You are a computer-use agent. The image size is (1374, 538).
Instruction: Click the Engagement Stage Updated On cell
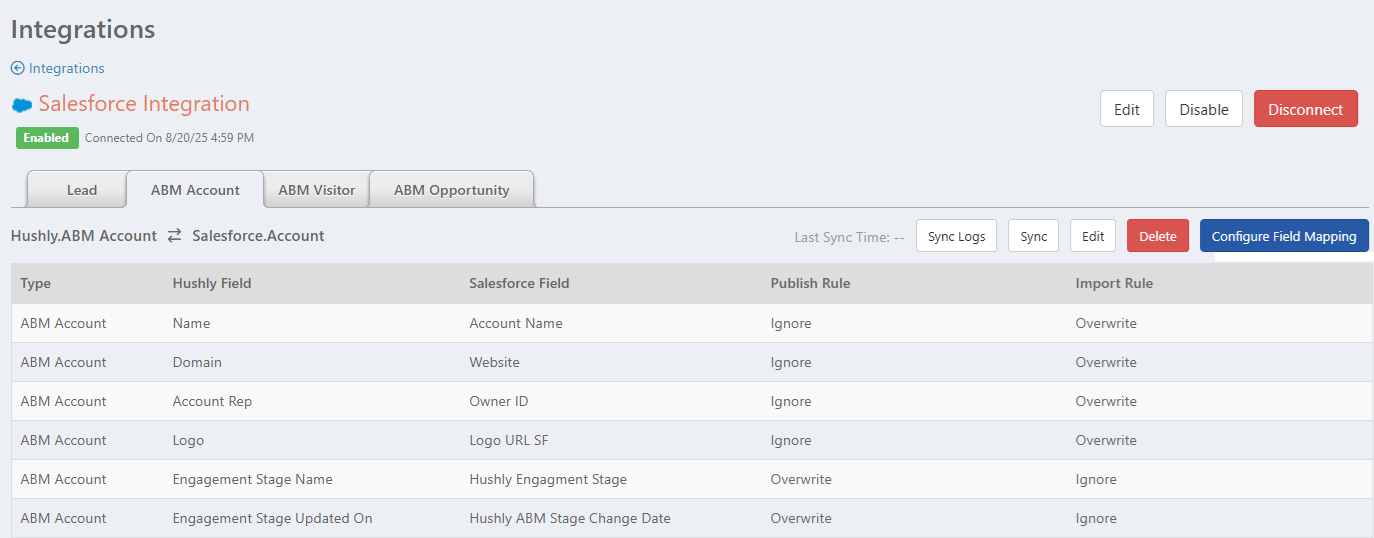(x=272, y=518)
